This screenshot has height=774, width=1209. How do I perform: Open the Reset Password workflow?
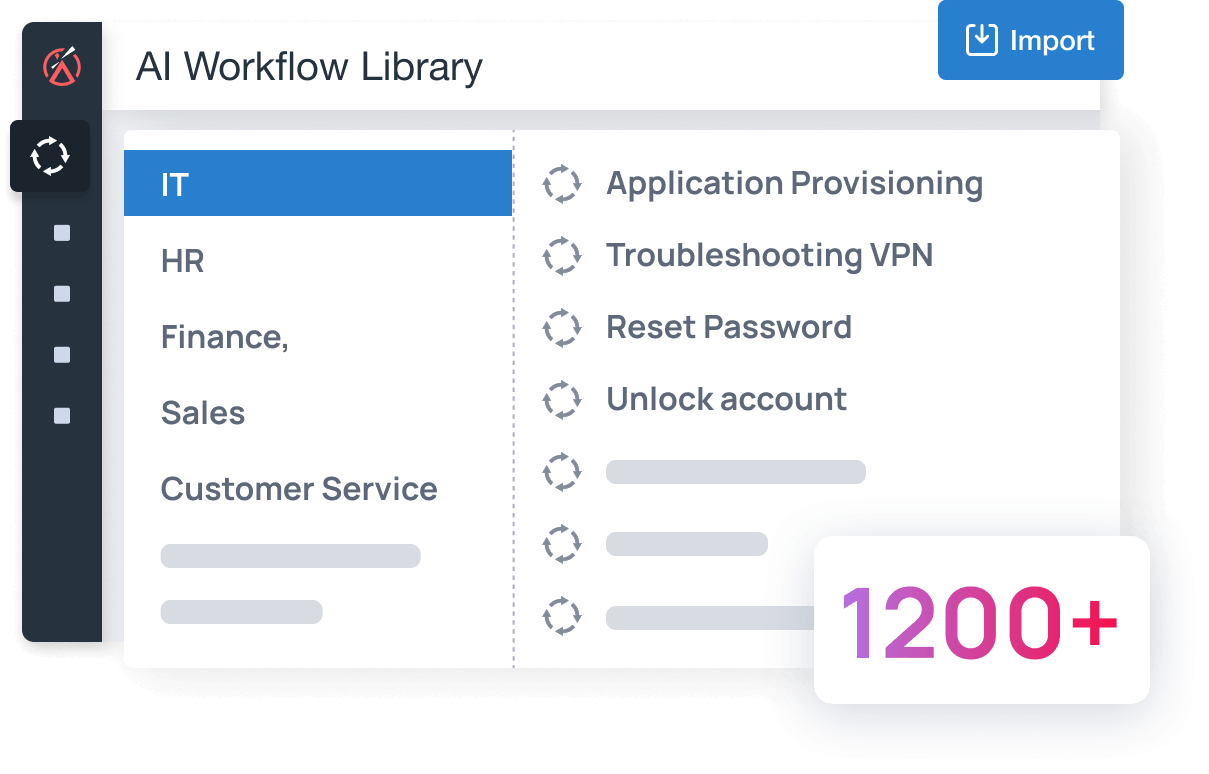pyautogui.click(x=729, y=327)
